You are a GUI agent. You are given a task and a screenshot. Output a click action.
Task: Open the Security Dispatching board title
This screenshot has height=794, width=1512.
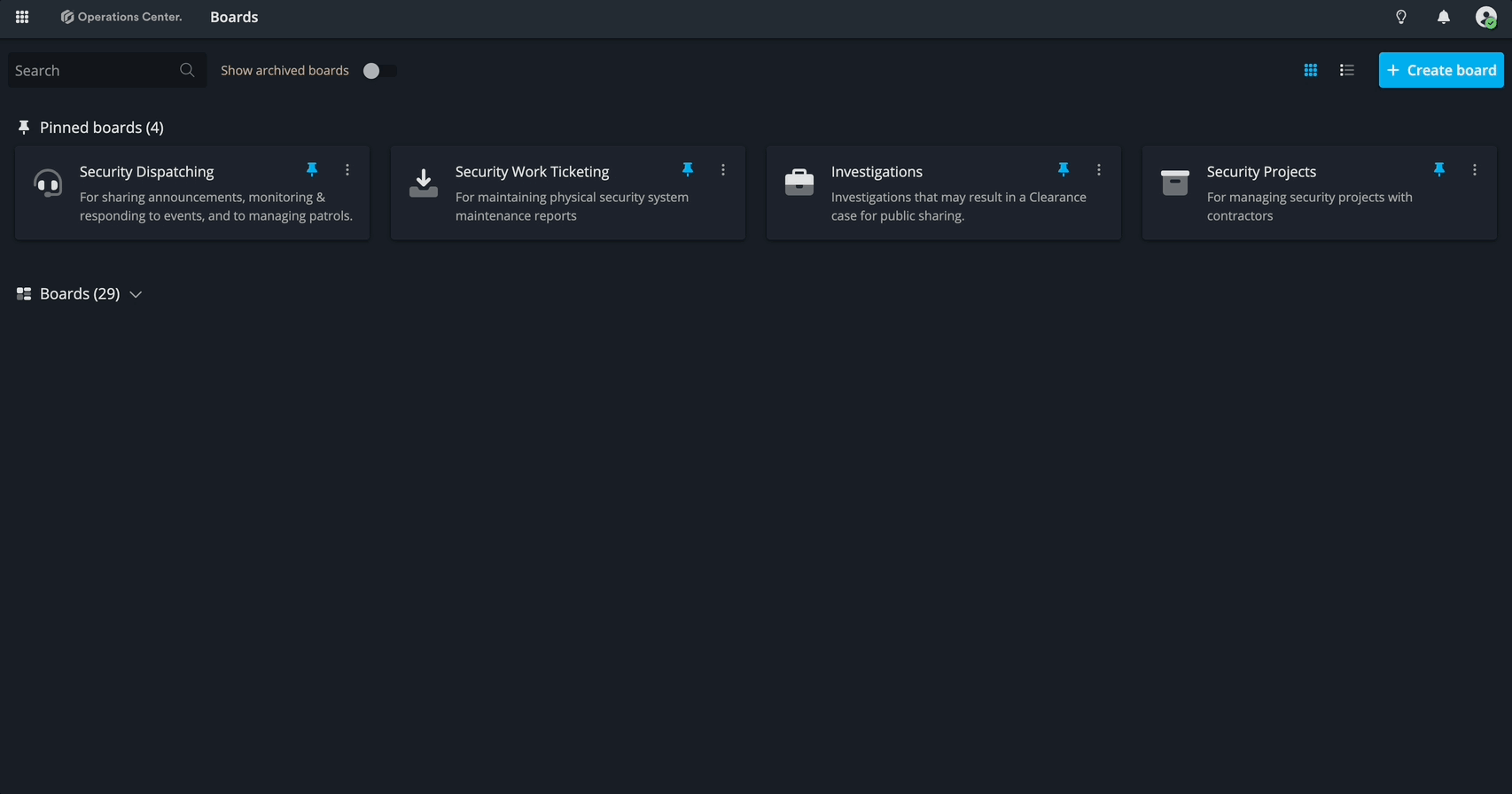[x=147, y=171]
